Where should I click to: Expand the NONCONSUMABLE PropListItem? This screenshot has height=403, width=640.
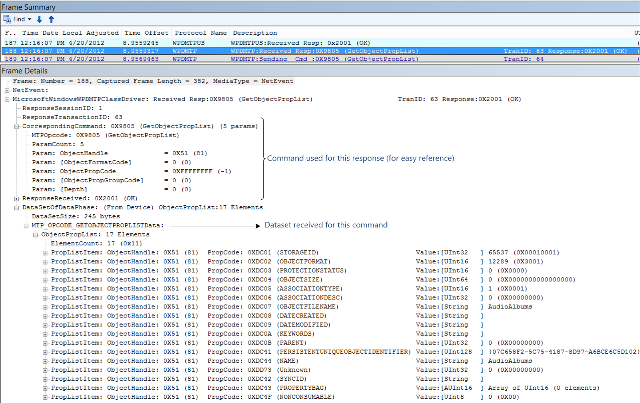click(45, 397)
